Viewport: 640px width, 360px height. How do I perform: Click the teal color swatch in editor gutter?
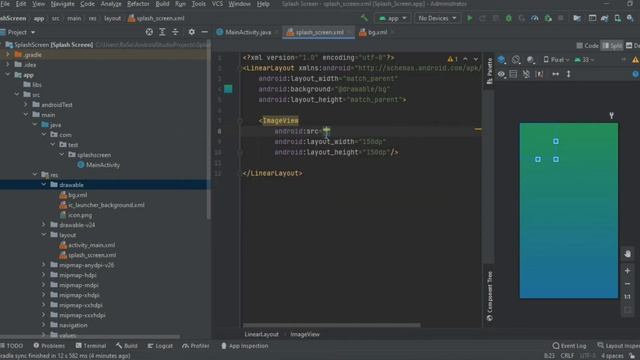(x=228, y=89)
